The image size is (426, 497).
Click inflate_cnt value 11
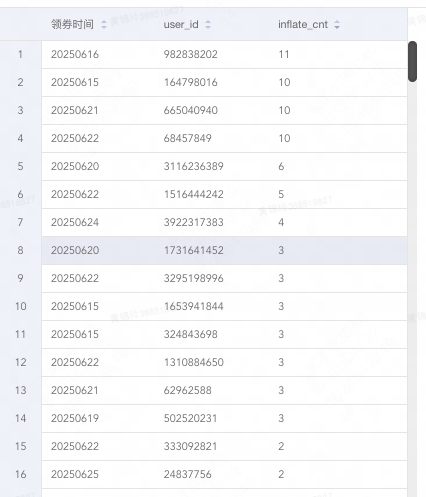click(x=284, y=54)
